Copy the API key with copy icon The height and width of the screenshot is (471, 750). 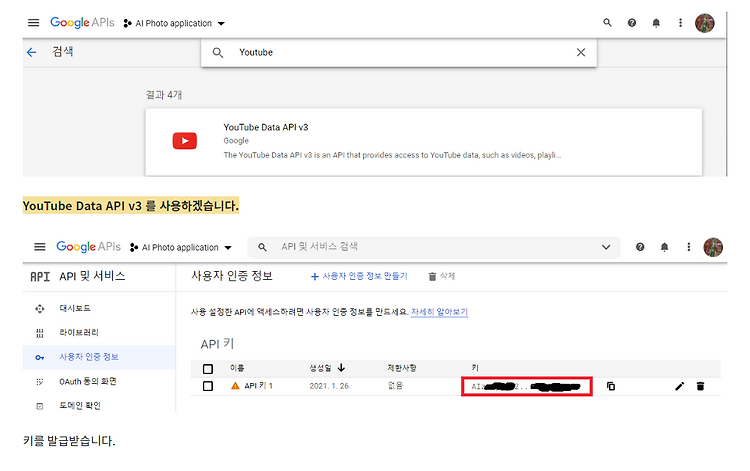611,386
